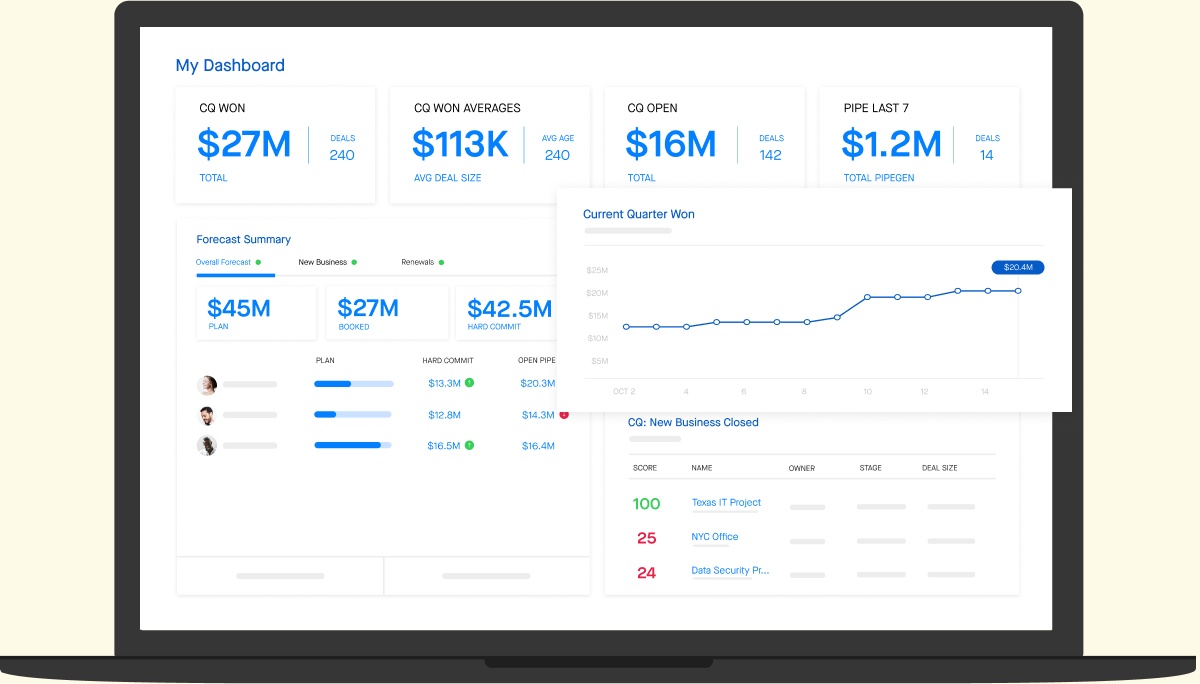Switch to the Overall Forecast tab
This screenshot has width=1200, height=684.
coord(228,262)
